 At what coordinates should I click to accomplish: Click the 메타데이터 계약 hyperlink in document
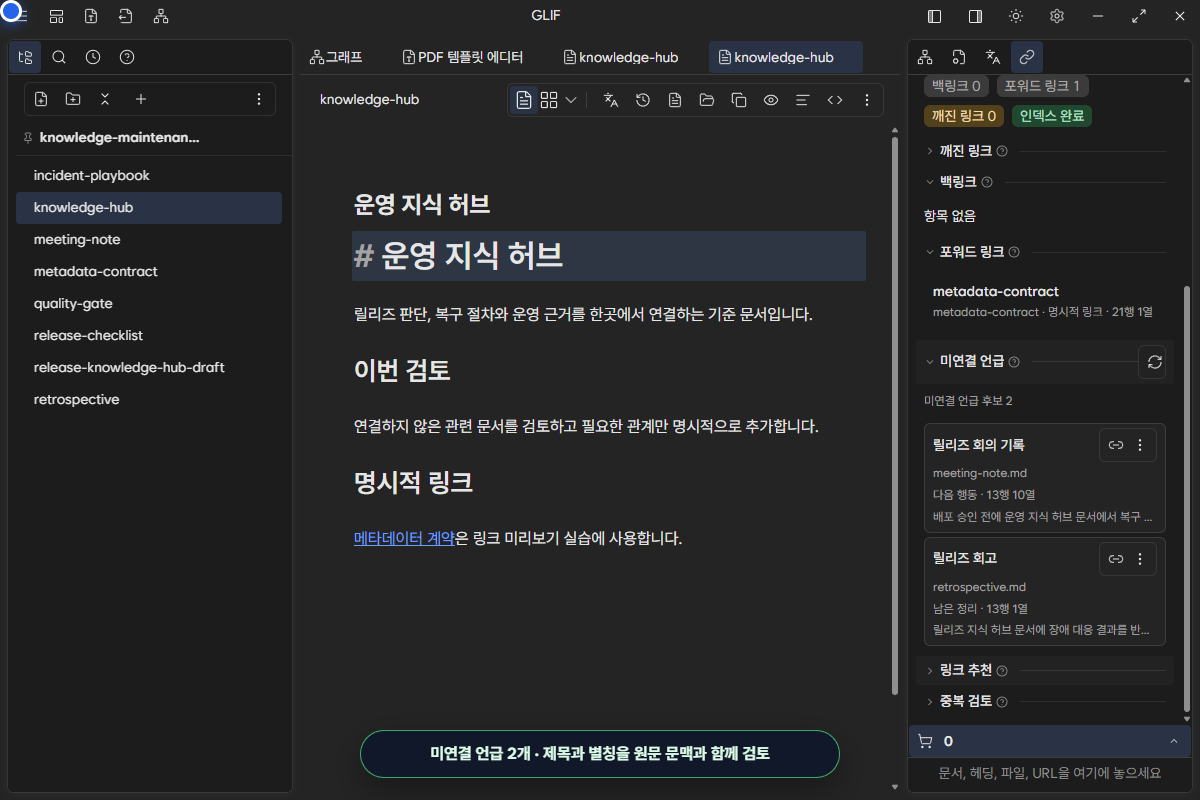tap(404, 538)
